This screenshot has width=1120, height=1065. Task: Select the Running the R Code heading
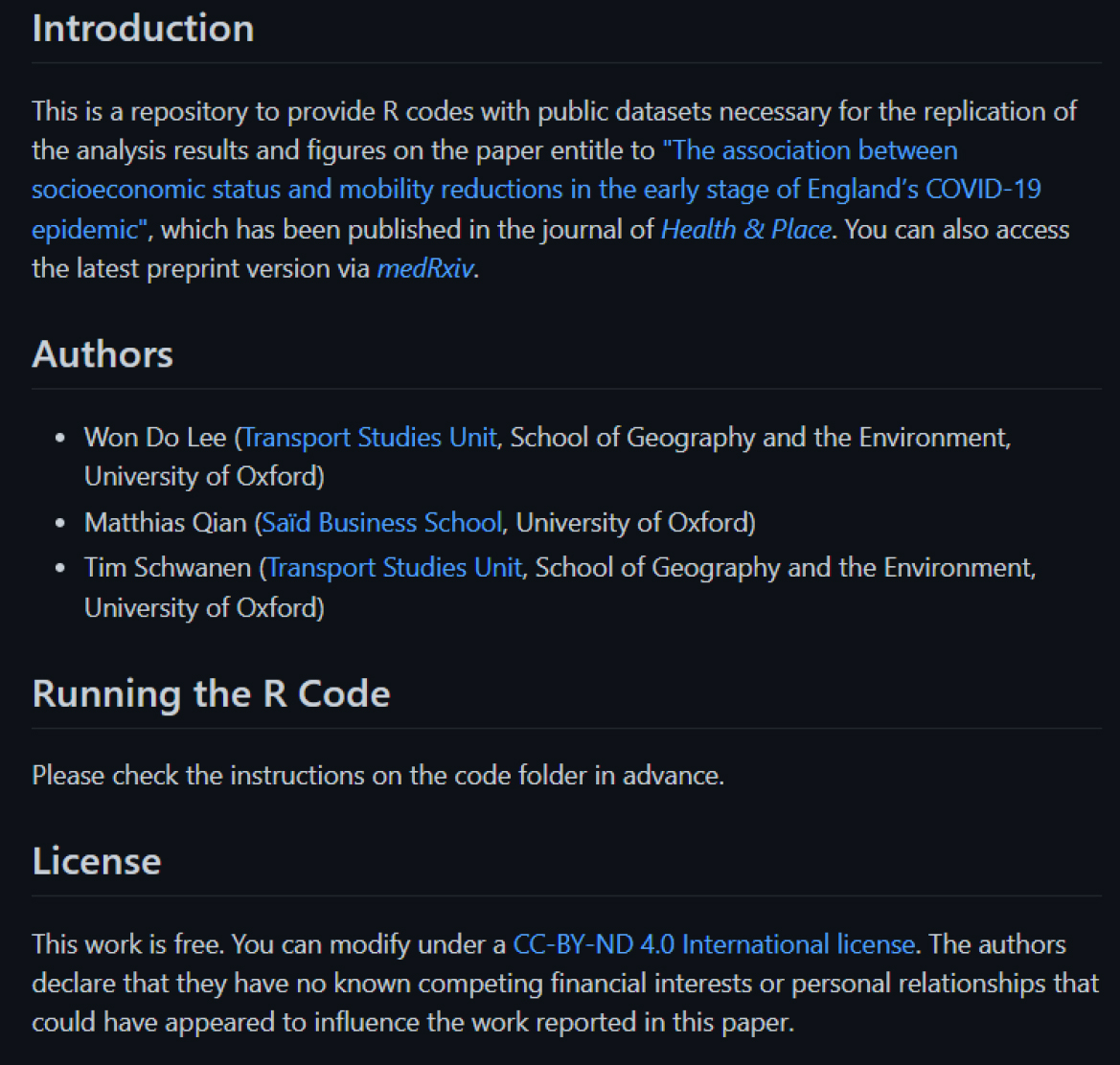pos(211,693)
